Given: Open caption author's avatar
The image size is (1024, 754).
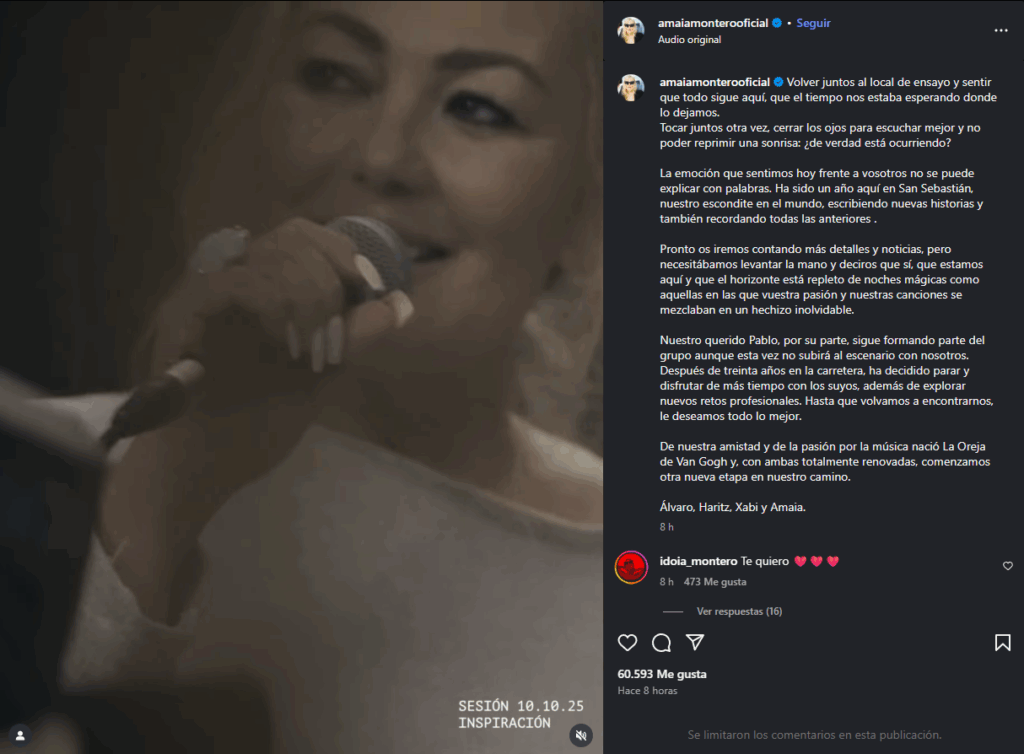Looking at the screenshot, I should point(631,87).
